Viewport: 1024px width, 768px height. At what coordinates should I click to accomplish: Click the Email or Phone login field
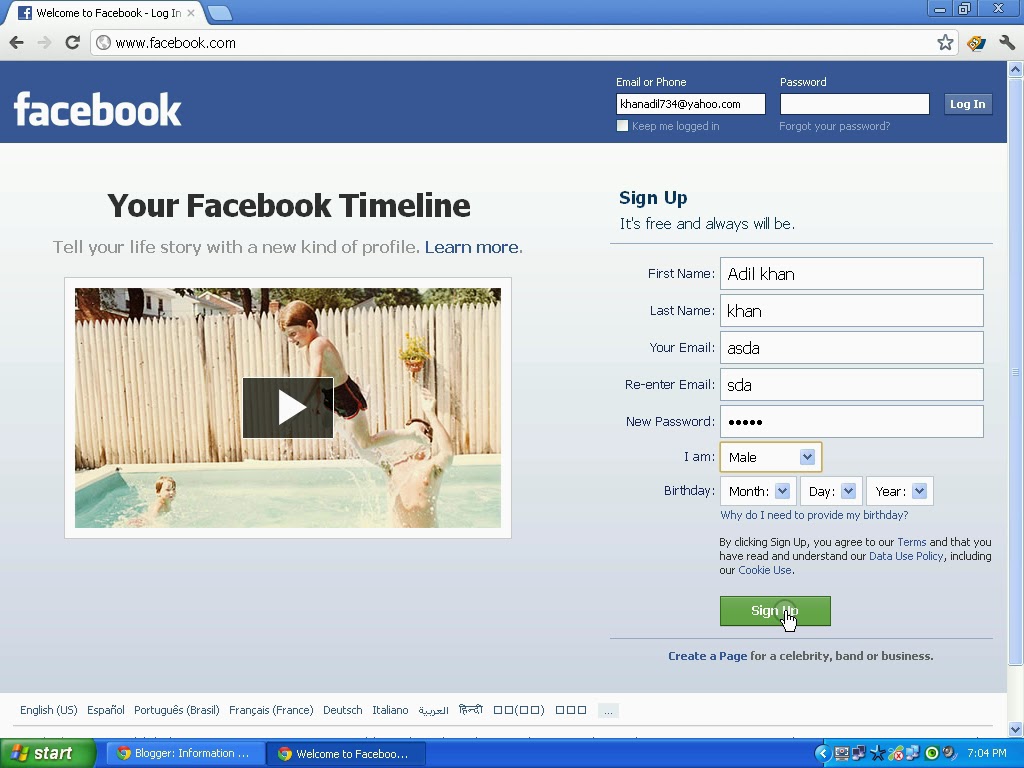click(x=690, y=104)
